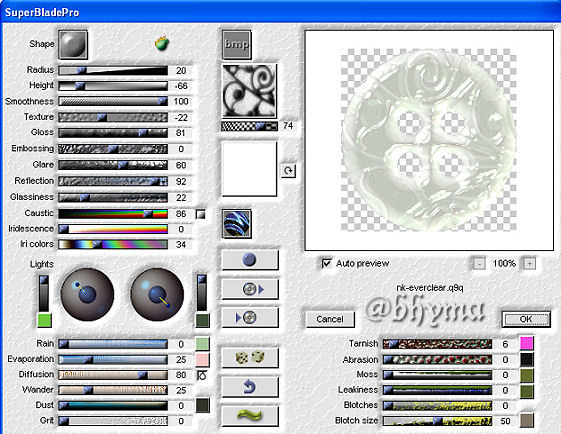Click the taupe Blotch size color swatch
561x434 pixels.
[x=527, y=420]
